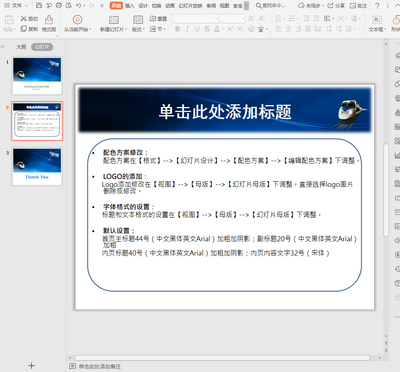The height and width of the screenshot is (372, 400).
Task: Open the 开始 (Home) ribbon tab
Action: point(116,6)
